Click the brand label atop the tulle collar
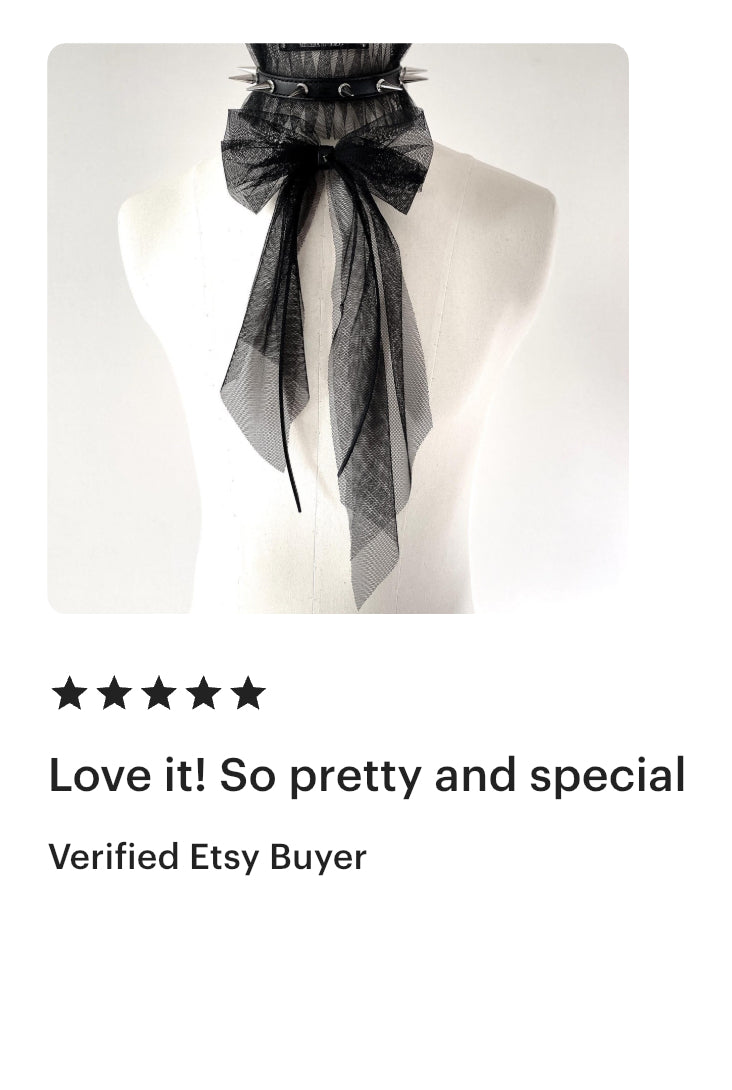This screenshot has height=1090, width=732. click(324, 46)
